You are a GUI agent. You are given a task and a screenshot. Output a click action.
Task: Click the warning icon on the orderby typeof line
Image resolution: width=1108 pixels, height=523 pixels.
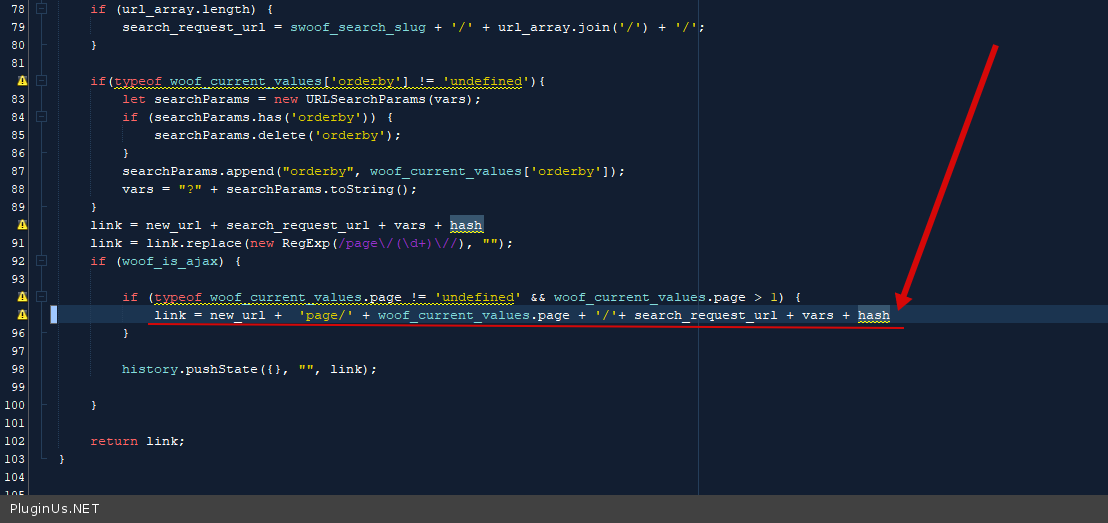pyautogui.click(x=22, y=81)
